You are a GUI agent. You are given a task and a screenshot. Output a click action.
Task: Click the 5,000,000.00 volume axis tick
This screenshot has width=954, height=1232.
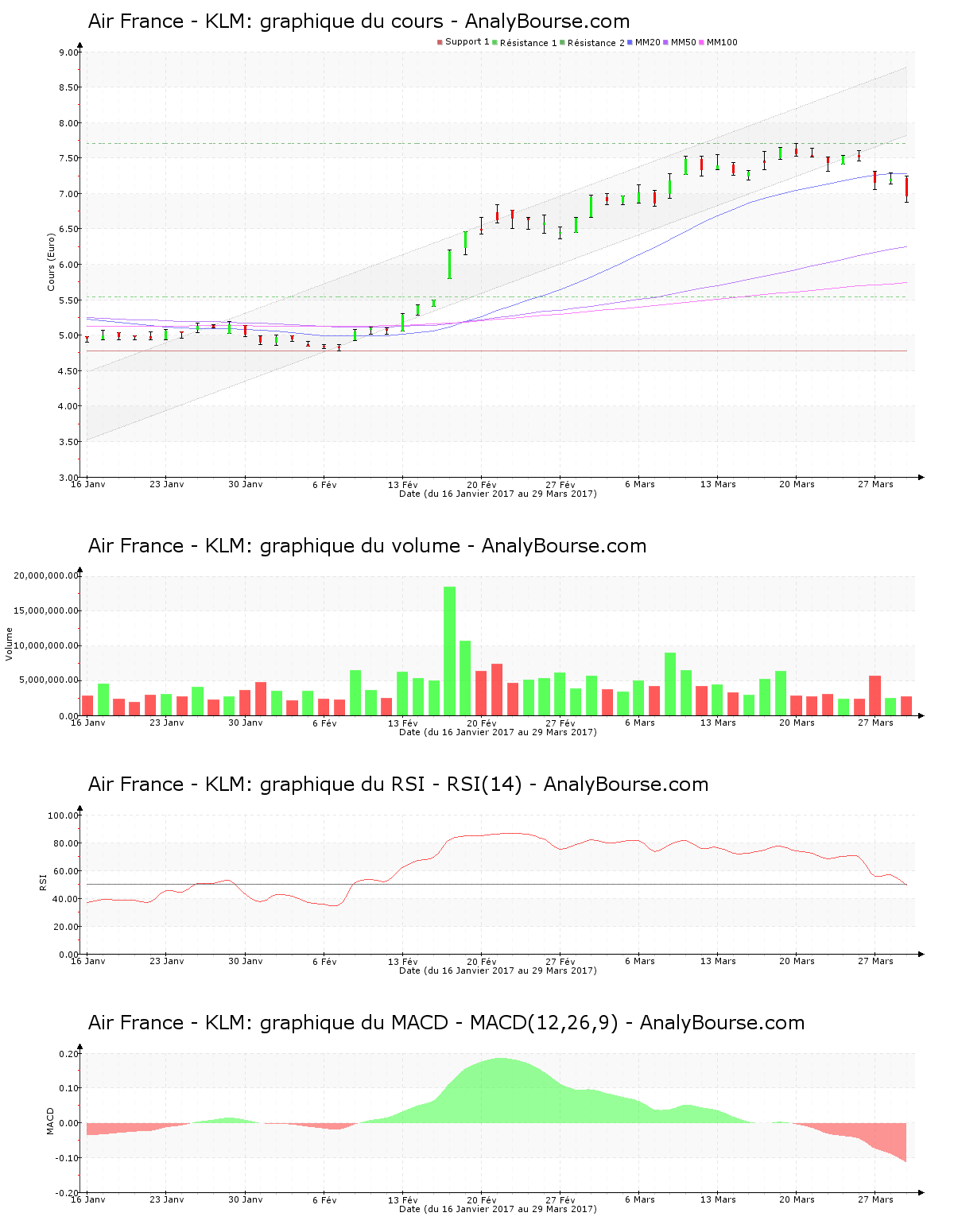pos(49,680)
